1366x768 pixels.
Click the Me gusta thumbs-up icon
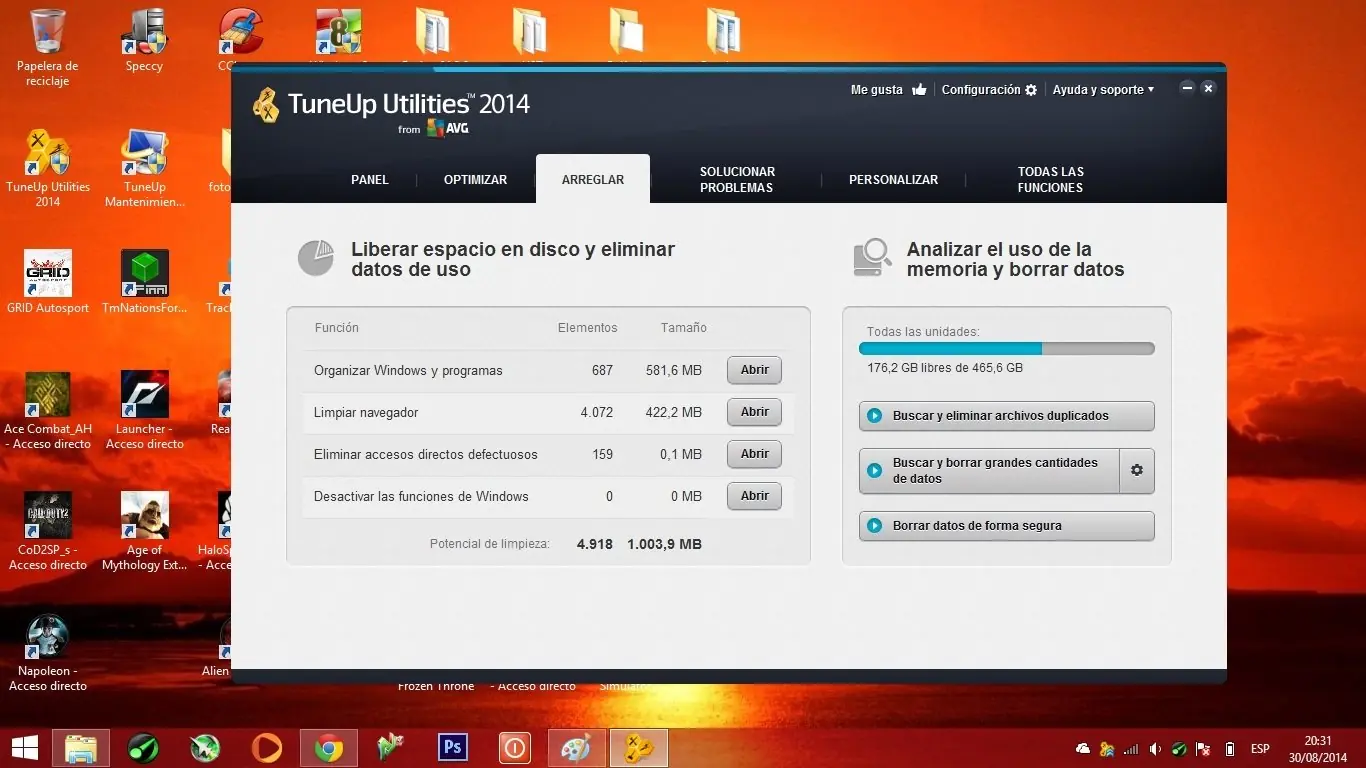click(x=920, y=90)
